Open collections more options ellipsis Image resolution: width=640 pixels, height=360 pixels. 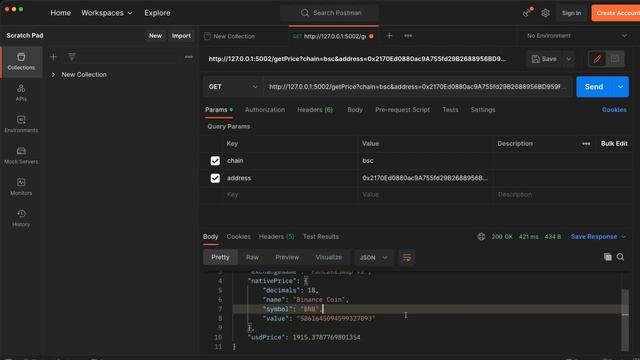pos(189,57)
